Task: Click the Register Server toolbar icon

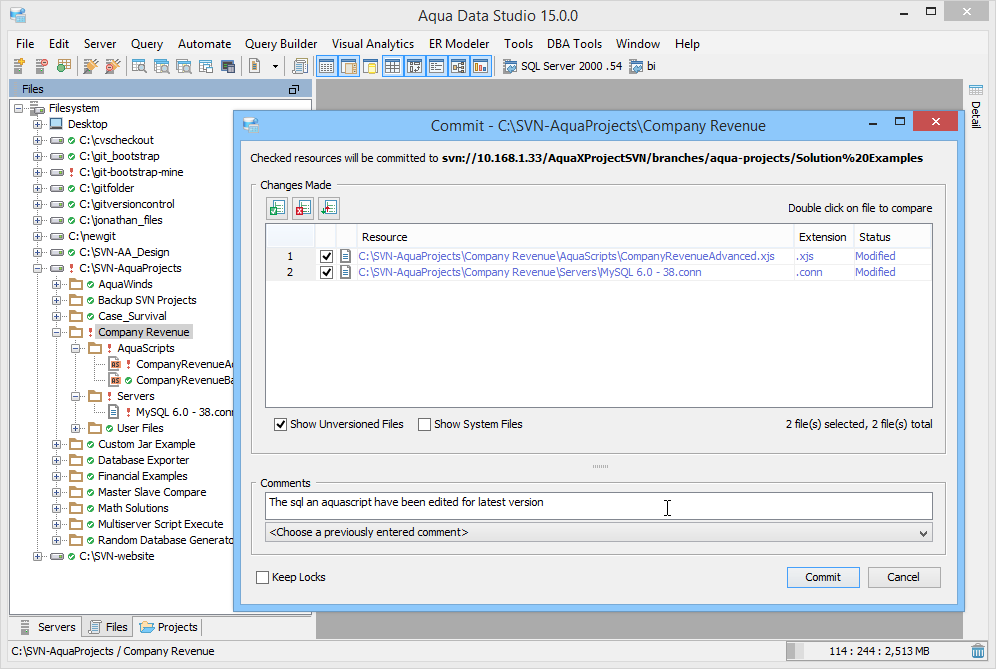Action: coord(19,66)
